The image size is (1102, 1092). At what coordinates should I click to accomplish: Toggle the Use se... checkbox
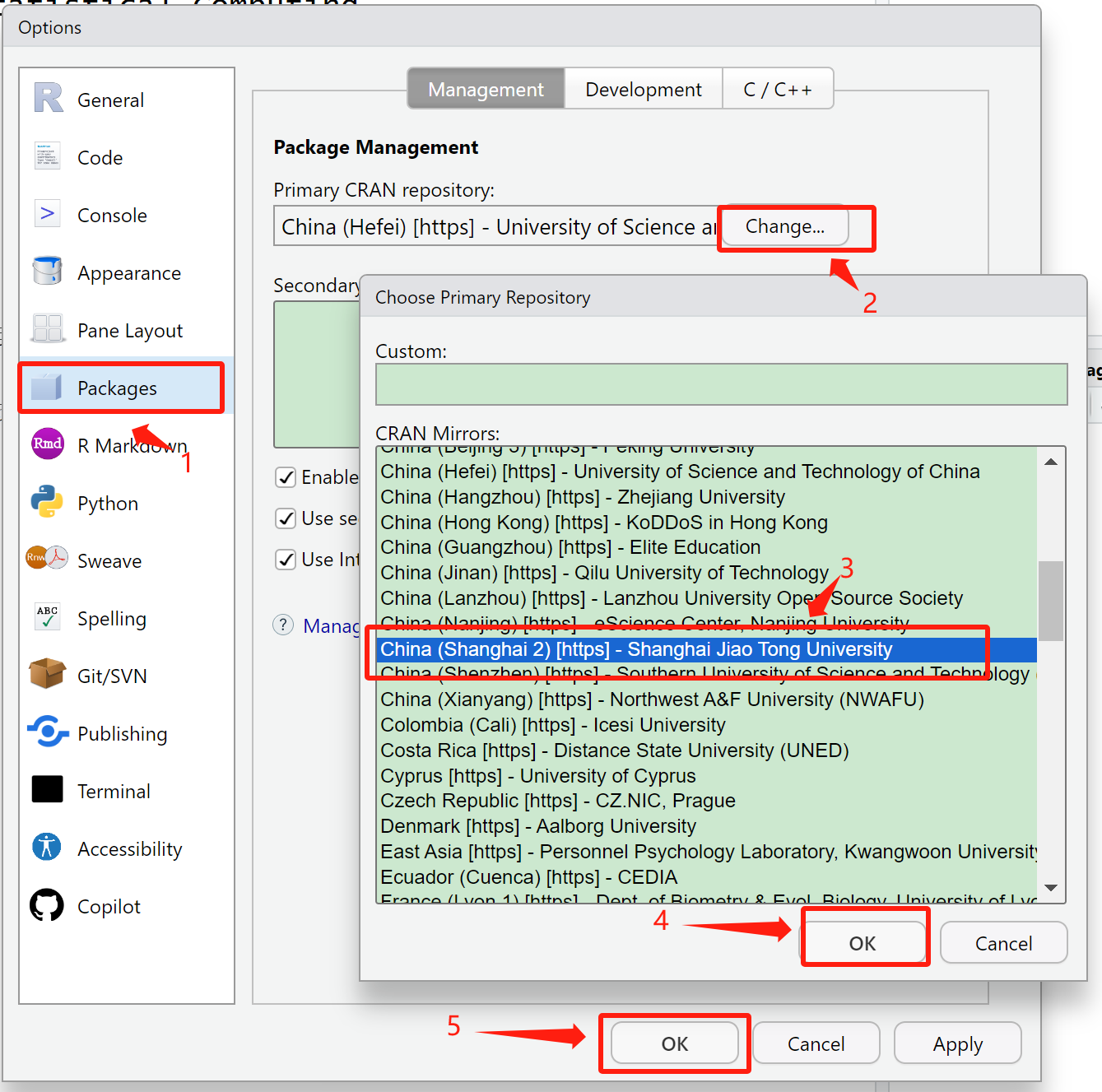tap(286, 518)
